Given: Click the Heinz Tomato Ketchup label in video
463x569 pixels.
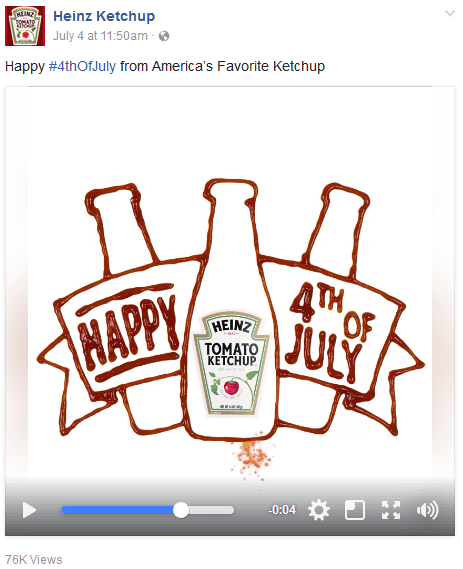Looking at the screenshot, I should tap(231, 363).
